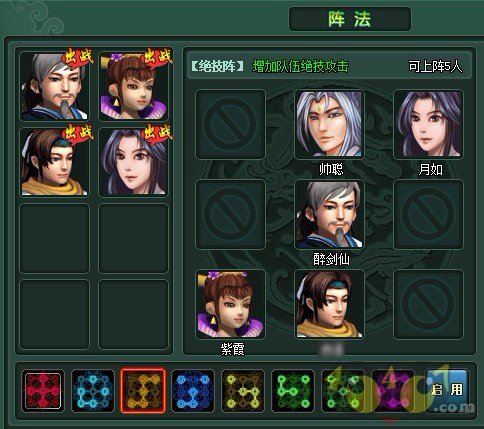Click the locked top-left formation slot
Screen dimensions: 484x429
pyautogui.click(x=231, y=124)
